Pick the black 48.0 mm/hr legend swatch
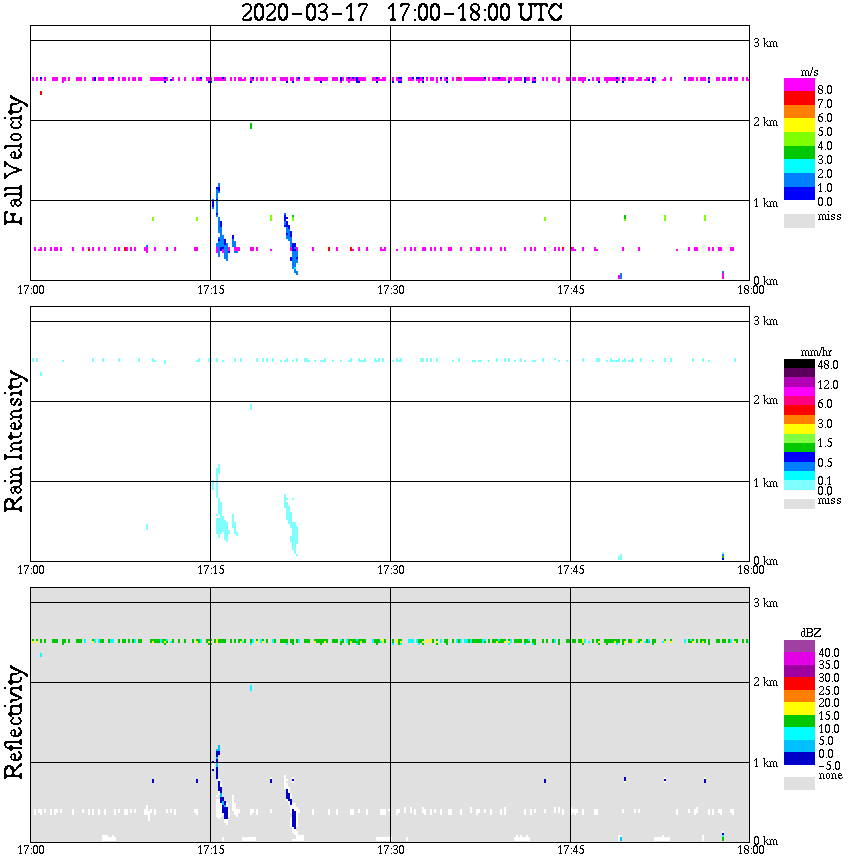The width and height of the screenshot is (850, 868). coord(799,364)
